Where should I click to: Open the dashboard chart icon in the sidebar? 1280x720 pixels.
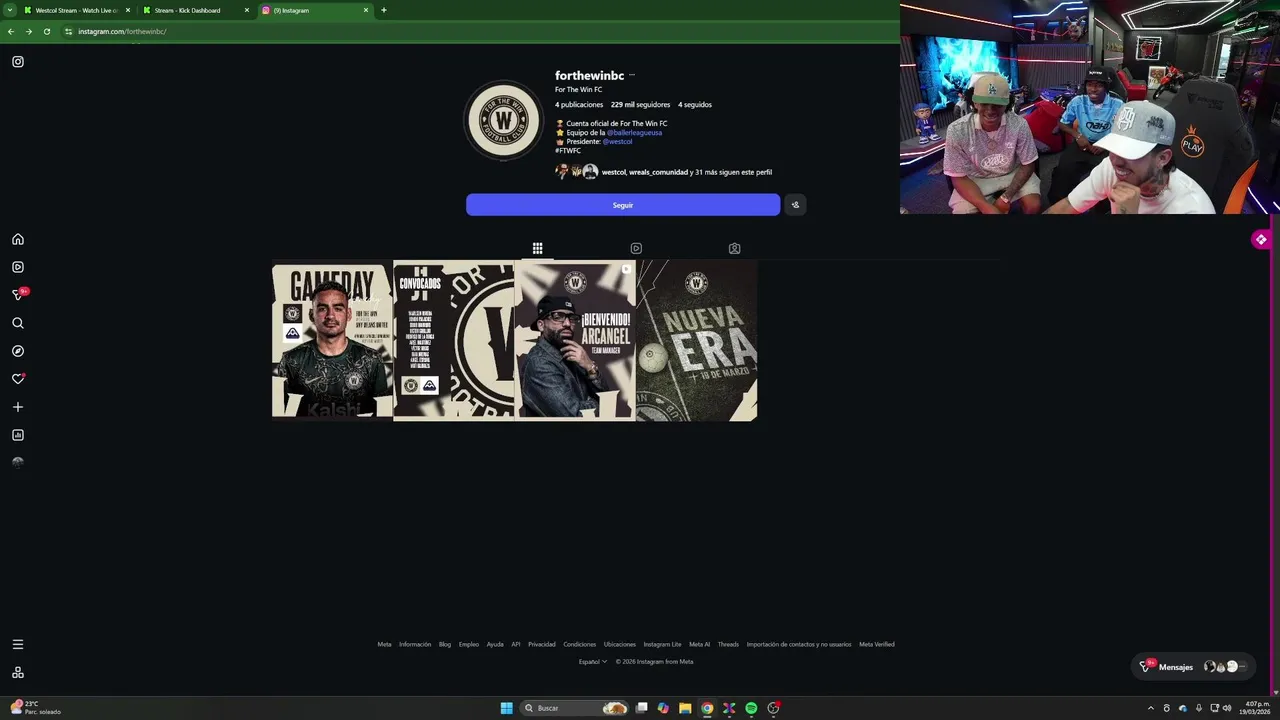[18, 435]
